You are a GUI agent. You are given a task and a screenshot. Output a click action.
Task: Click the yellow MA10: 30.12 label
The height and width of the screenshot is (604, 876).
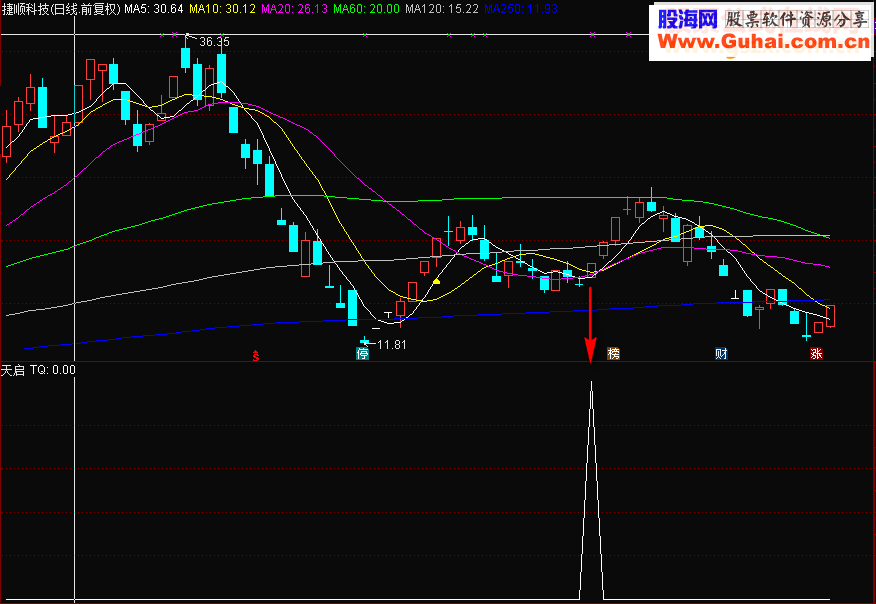click(x=222, y=8)
